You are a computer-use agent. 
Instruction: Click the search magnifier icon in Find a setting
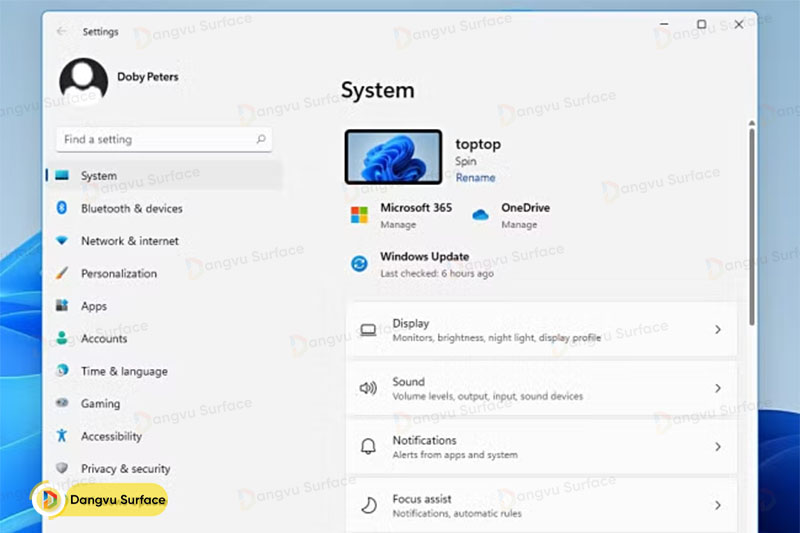(x=261, y=139)
